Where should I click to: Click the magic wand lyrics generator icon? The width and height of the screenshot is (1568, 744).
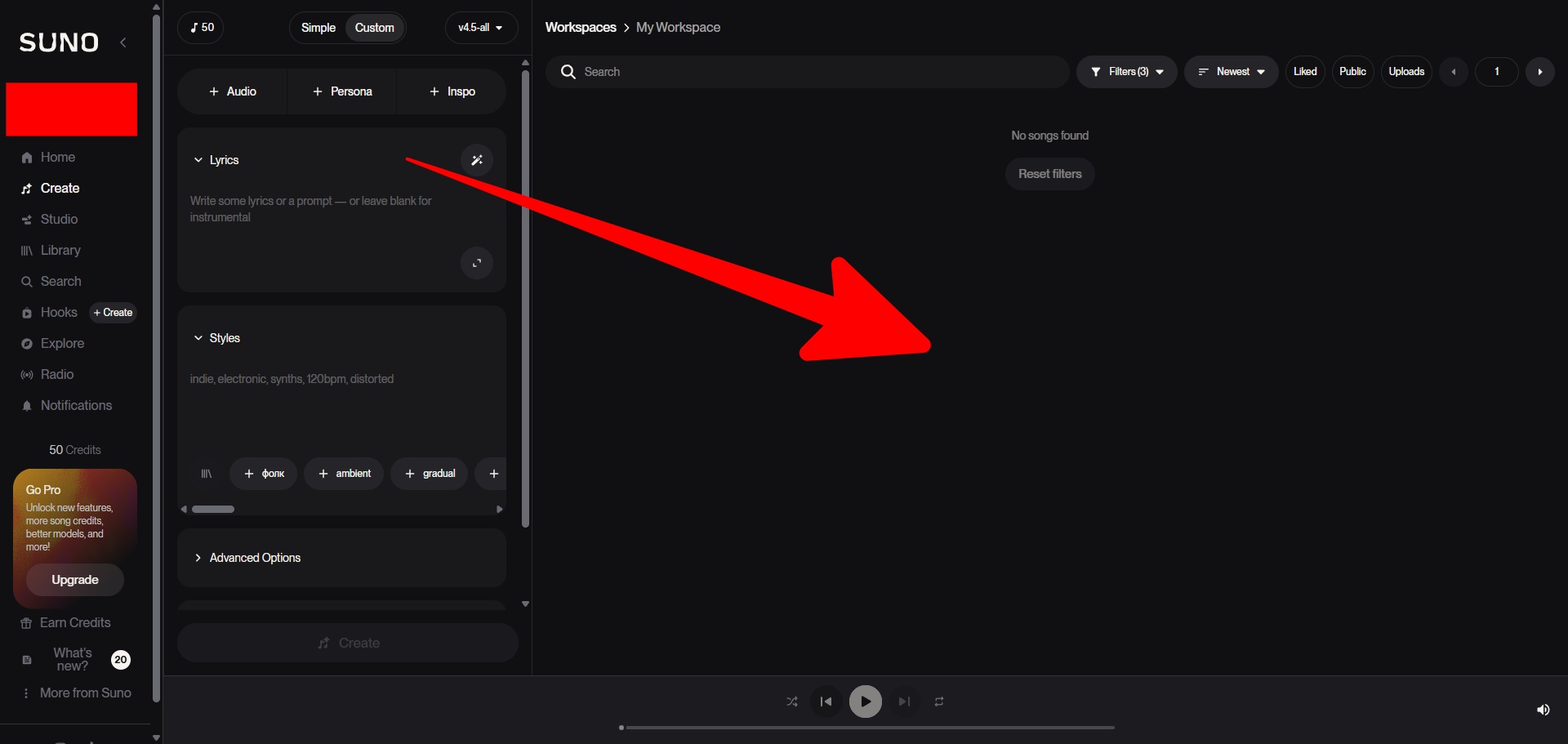pos(477,160)
